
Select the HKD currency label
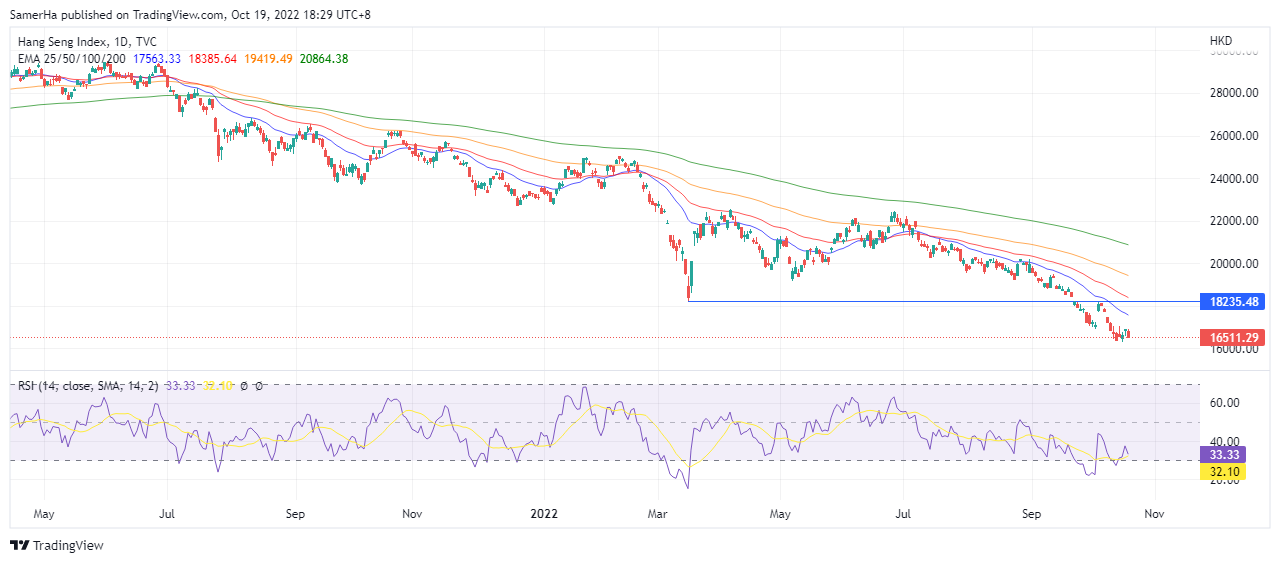tap(1221, 41)
